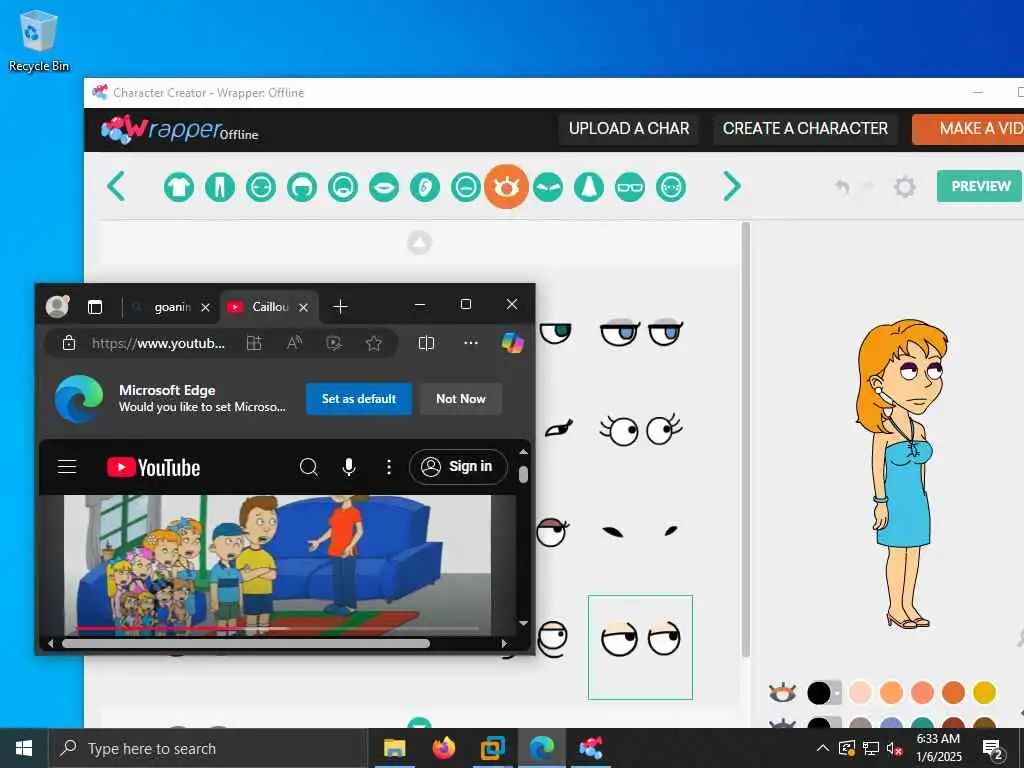Undo last character change
The width and height of the screenshot is (1024, 768).
842,187
